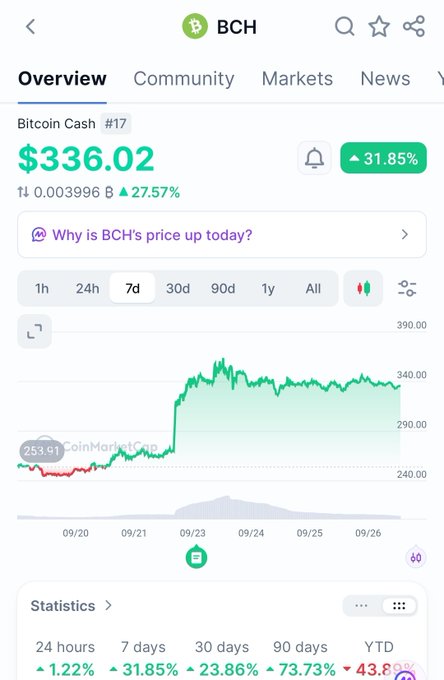The height and width of the screenshot is (680, 444).
Task: Tap the purple compare icon below chart
Action: (x=416, y=558)
